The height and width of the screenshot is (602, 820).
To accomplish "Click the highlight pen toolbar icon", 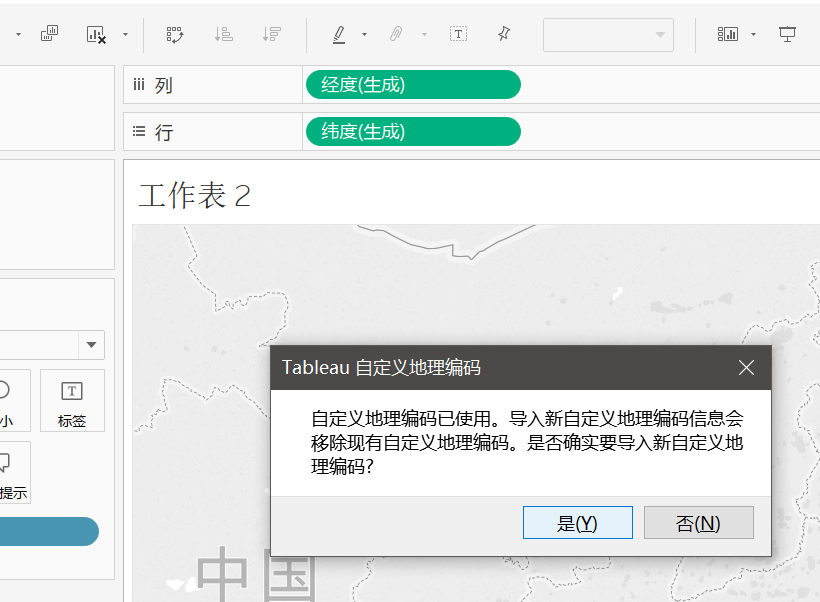I will click(339, 35).
